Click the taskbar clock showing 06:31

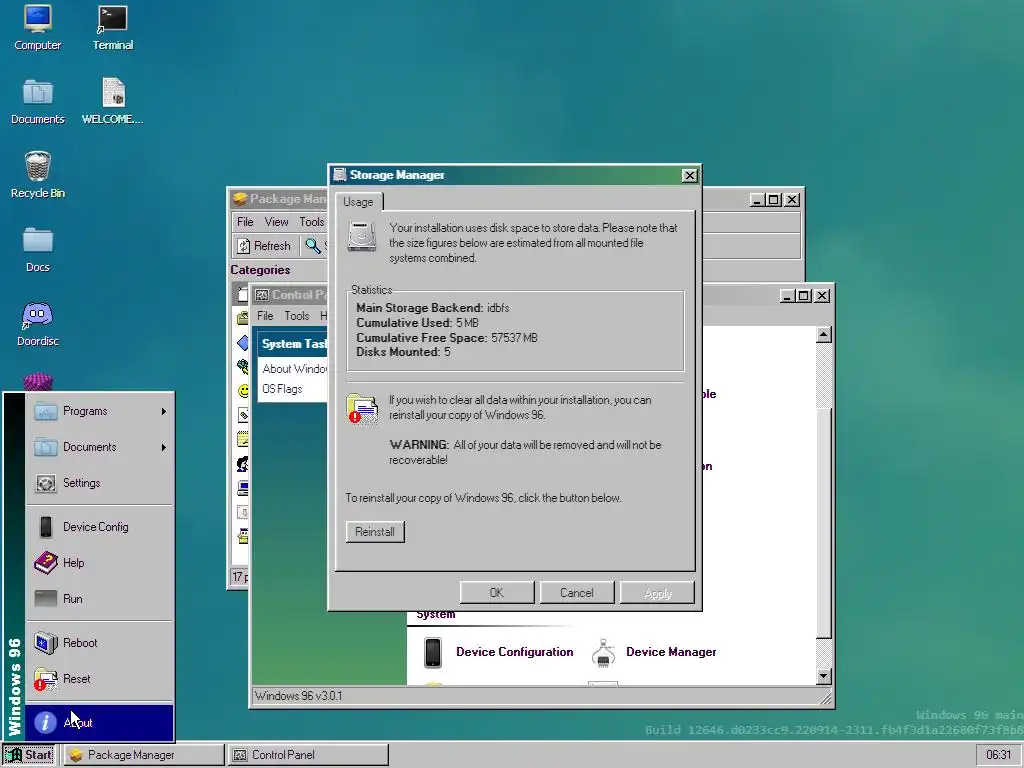[998, 755]
